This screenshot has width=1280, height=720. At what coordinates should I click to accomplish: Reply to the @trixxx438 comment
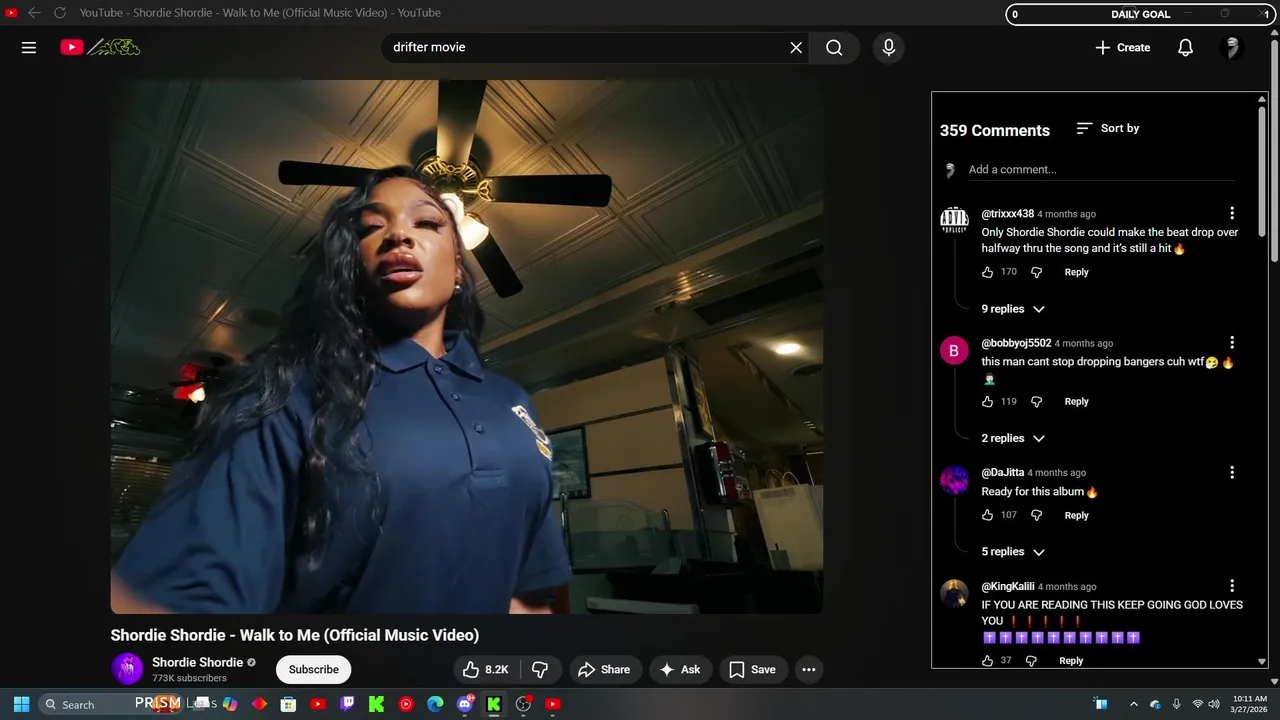pos(1076,272)
